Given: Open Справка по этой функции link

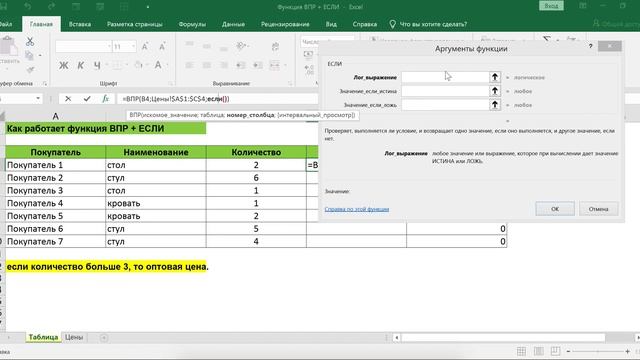Looking at the screenshot, I should click(357, 209).
